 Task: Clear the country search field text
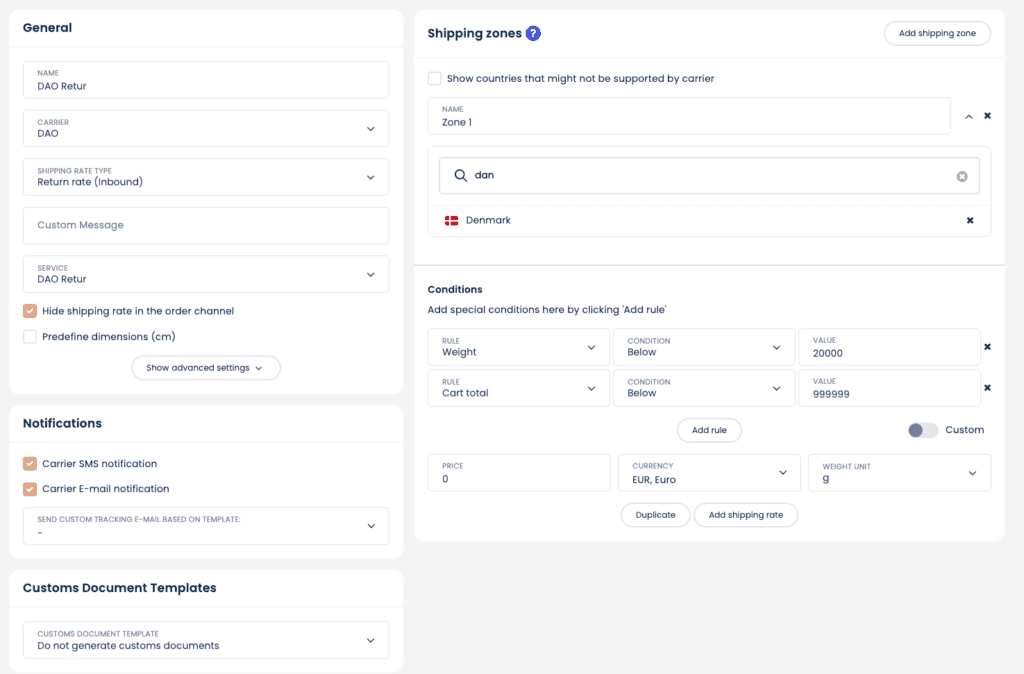pos(961,176)
